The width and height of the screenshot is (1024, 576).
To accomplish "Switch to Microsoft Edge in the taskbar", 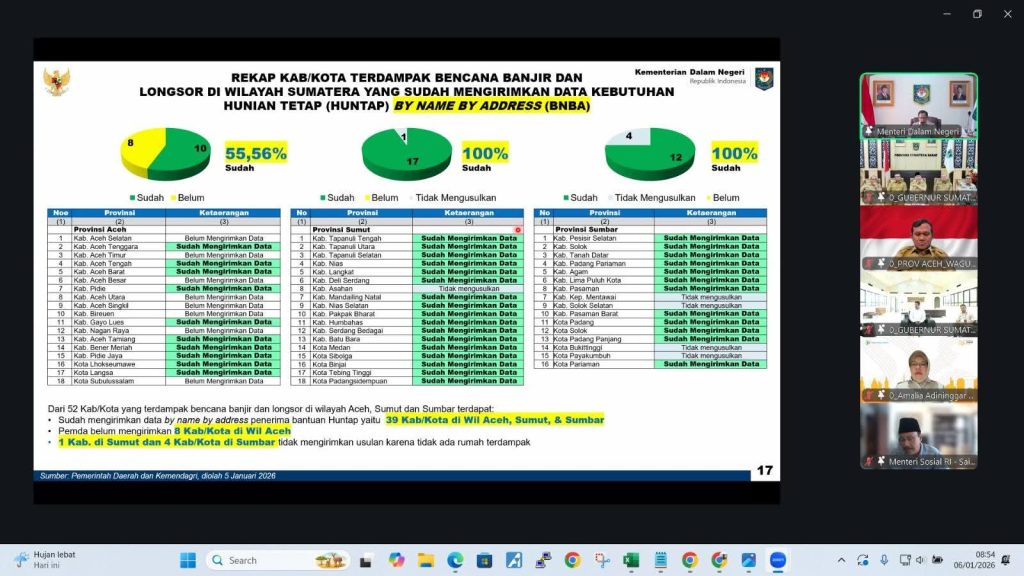I will 455,560.
